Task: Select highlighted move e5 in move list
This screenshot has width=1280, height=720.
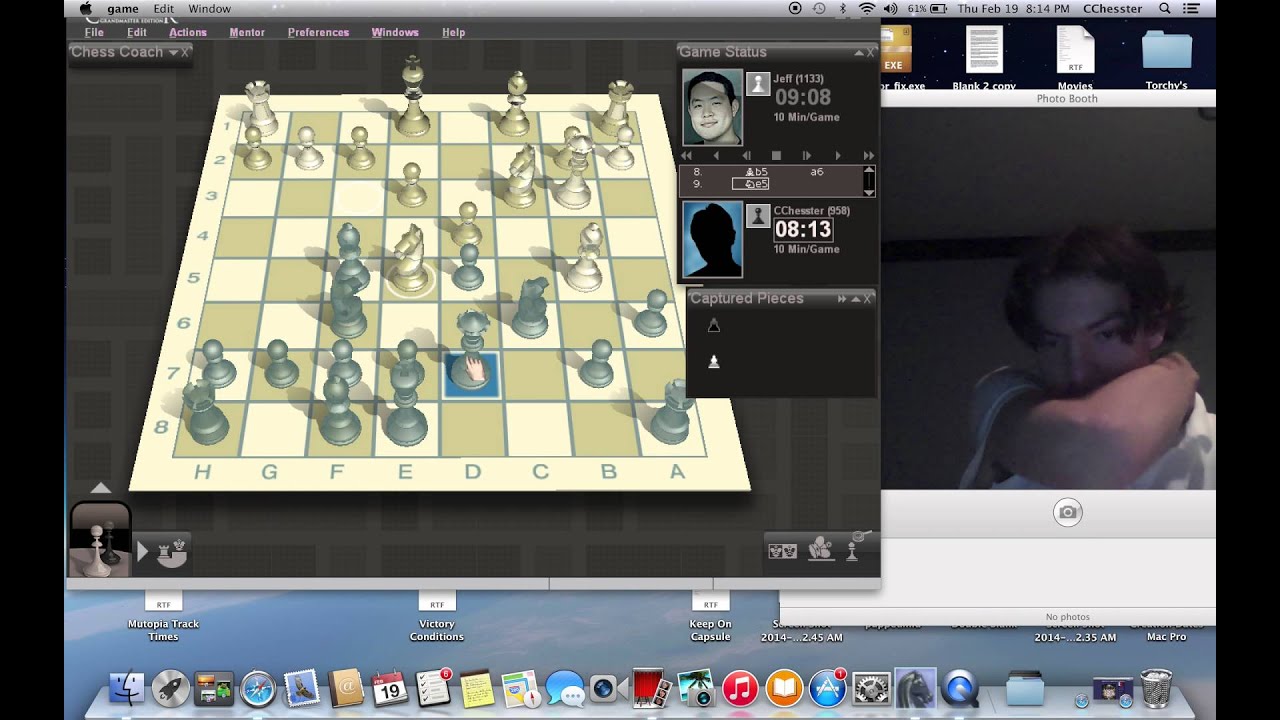Action: click(751, 184)
